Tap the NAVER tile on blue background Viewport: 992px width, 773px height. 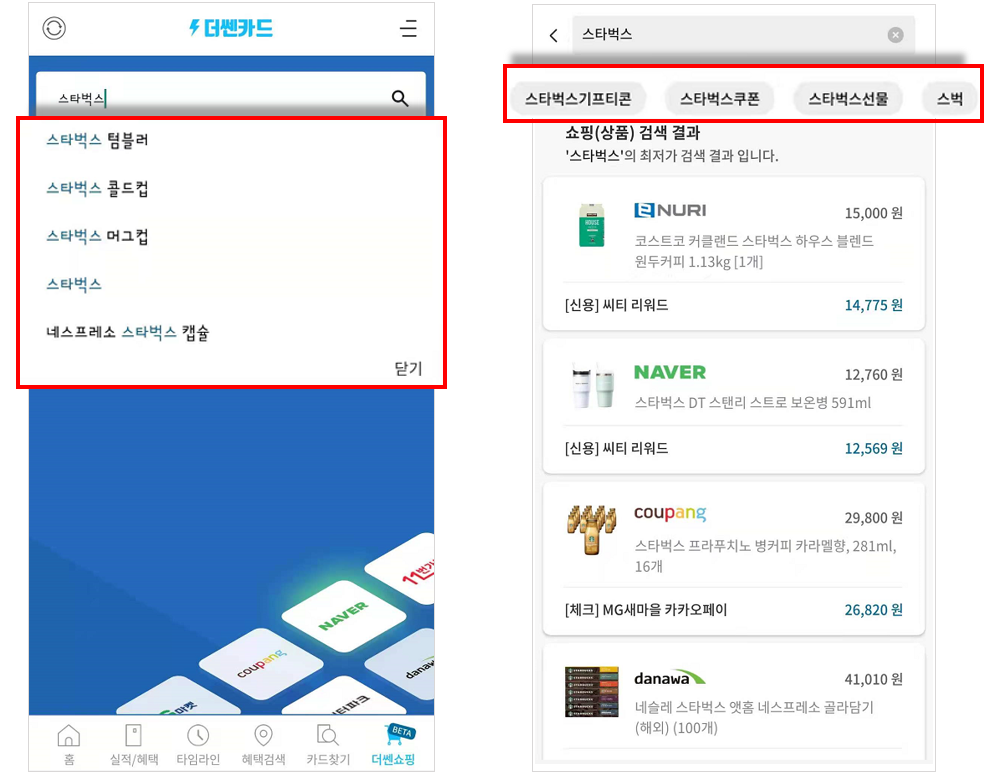click(x=344, y=617)
